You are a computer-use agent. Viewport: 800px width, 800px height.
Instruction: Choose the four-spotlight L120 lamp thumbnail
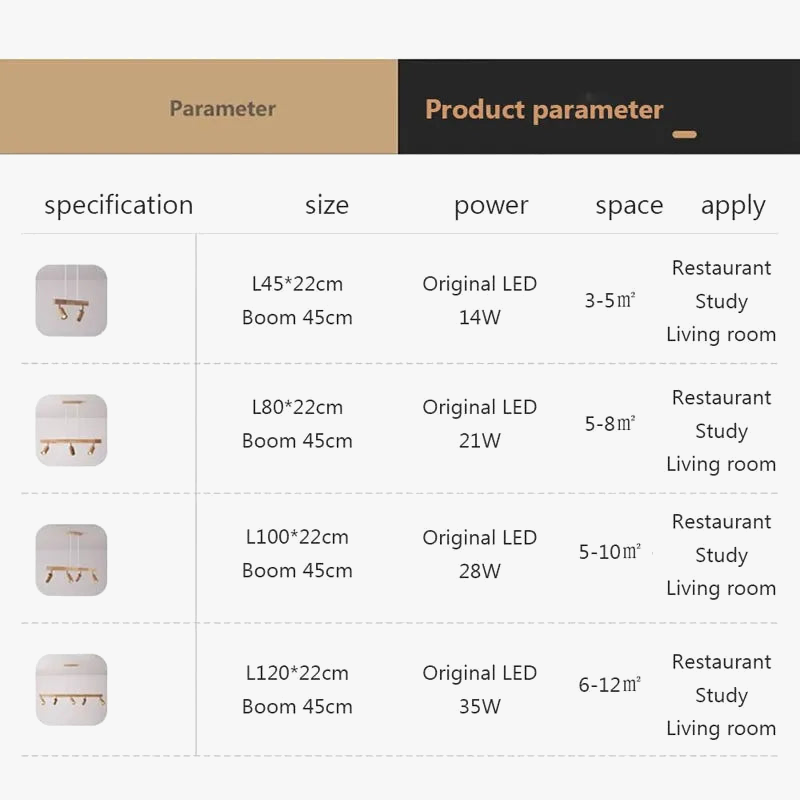click(71, 689)
